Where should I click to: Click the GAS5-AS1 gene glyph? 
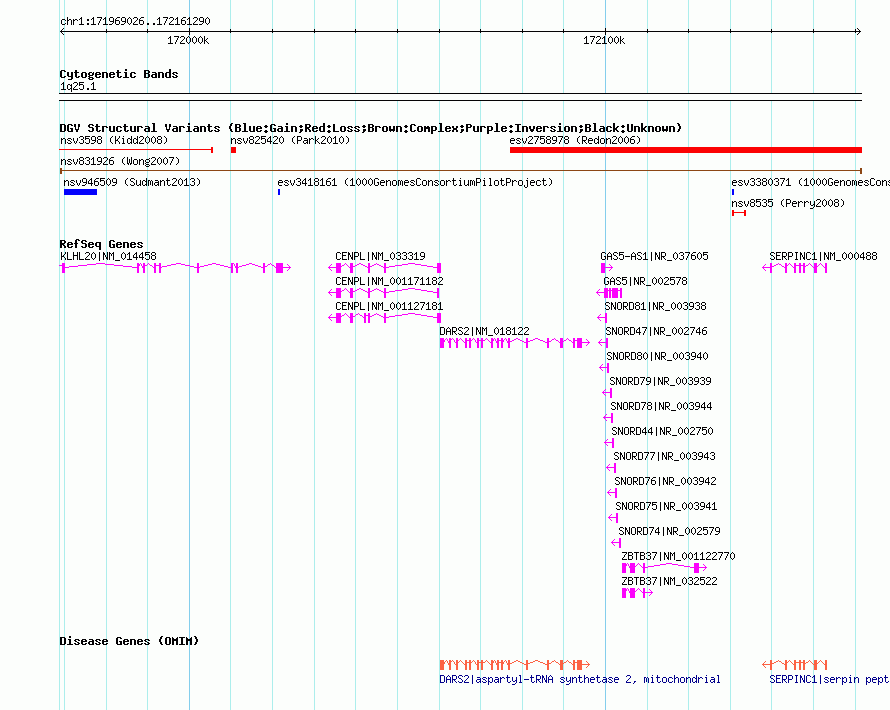[607, 268]
